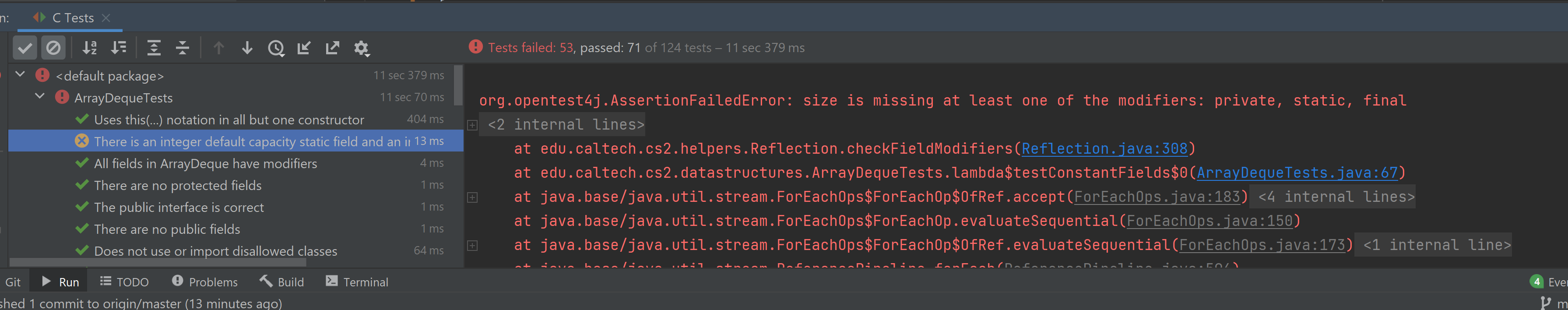Click the export test results icon
1568x310 pixels.
tap(332, 48)
